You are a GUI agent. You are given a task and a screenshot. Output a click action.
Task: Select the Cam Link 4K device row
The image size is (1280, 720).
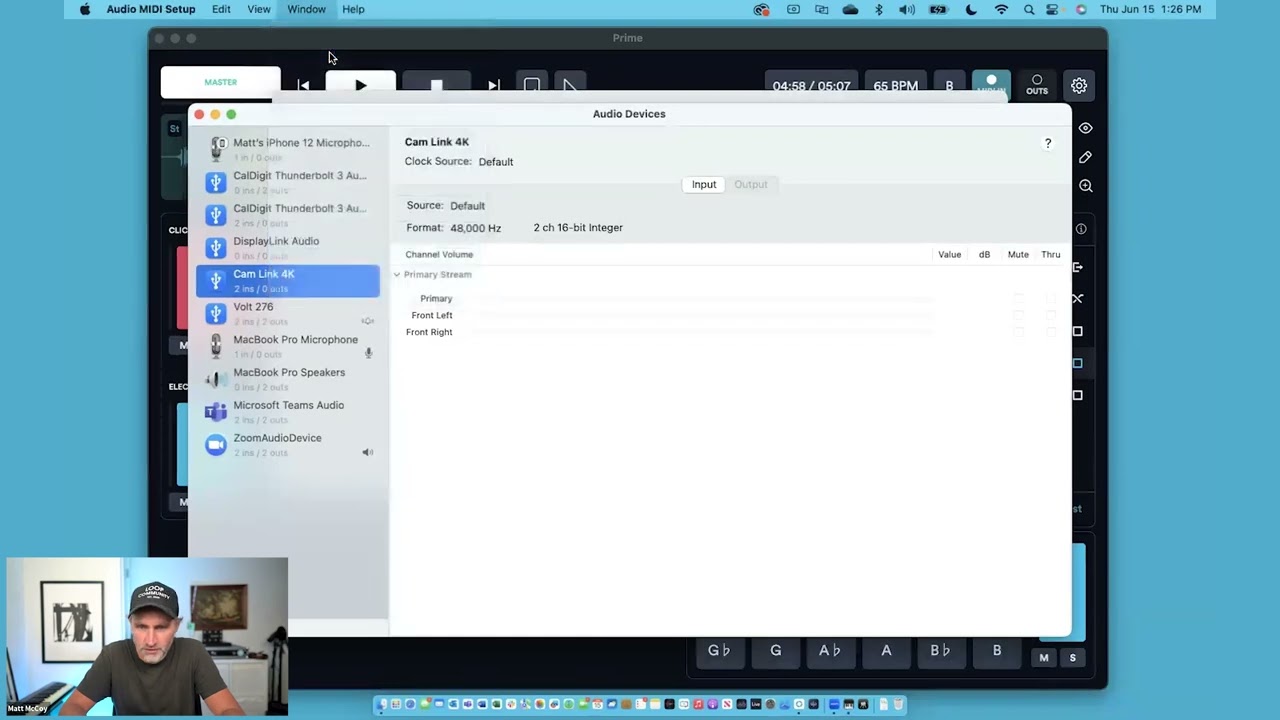pyautogui.click(x=288, y=281)
